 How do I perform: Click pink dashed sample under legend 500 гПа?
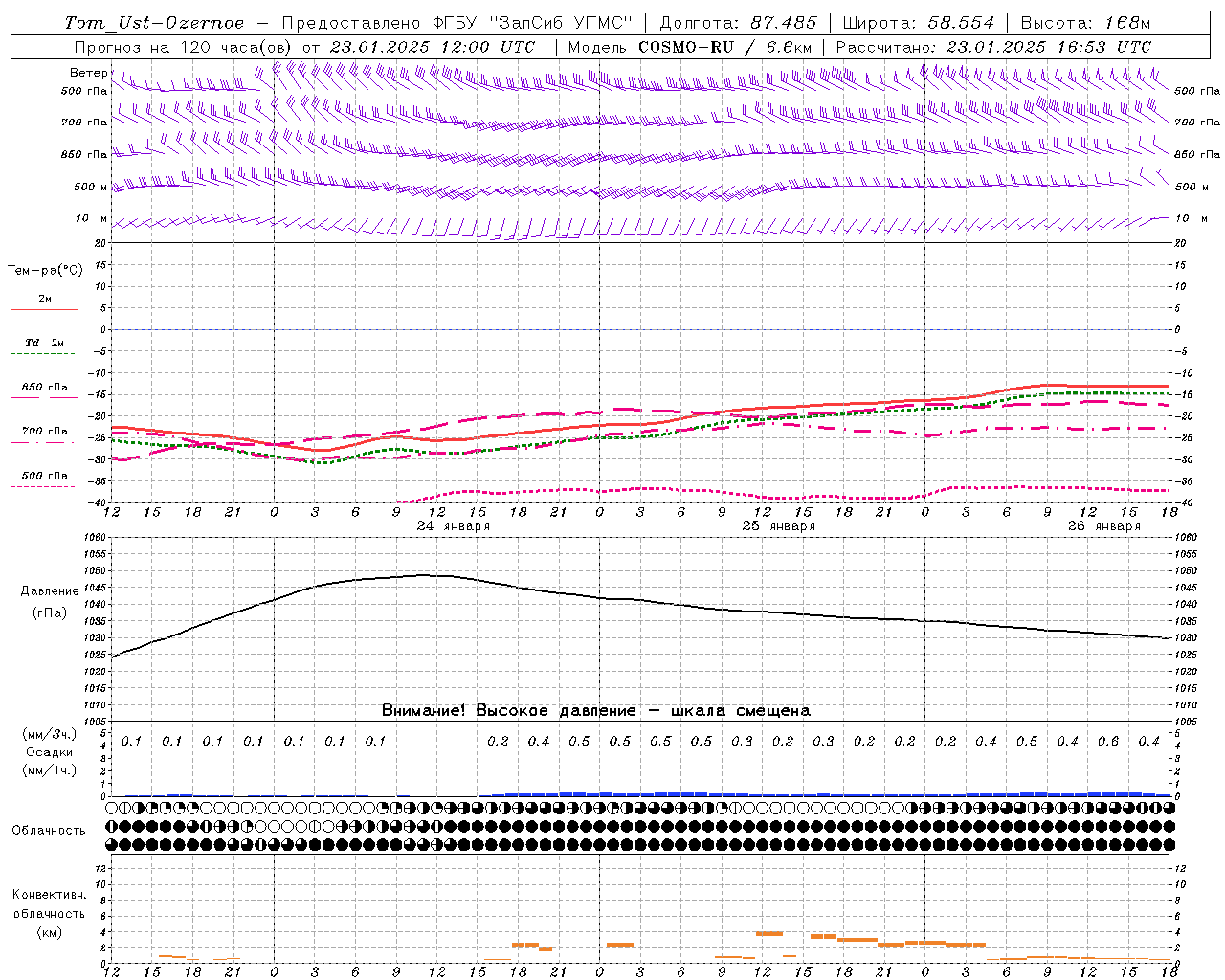point(44,486)
